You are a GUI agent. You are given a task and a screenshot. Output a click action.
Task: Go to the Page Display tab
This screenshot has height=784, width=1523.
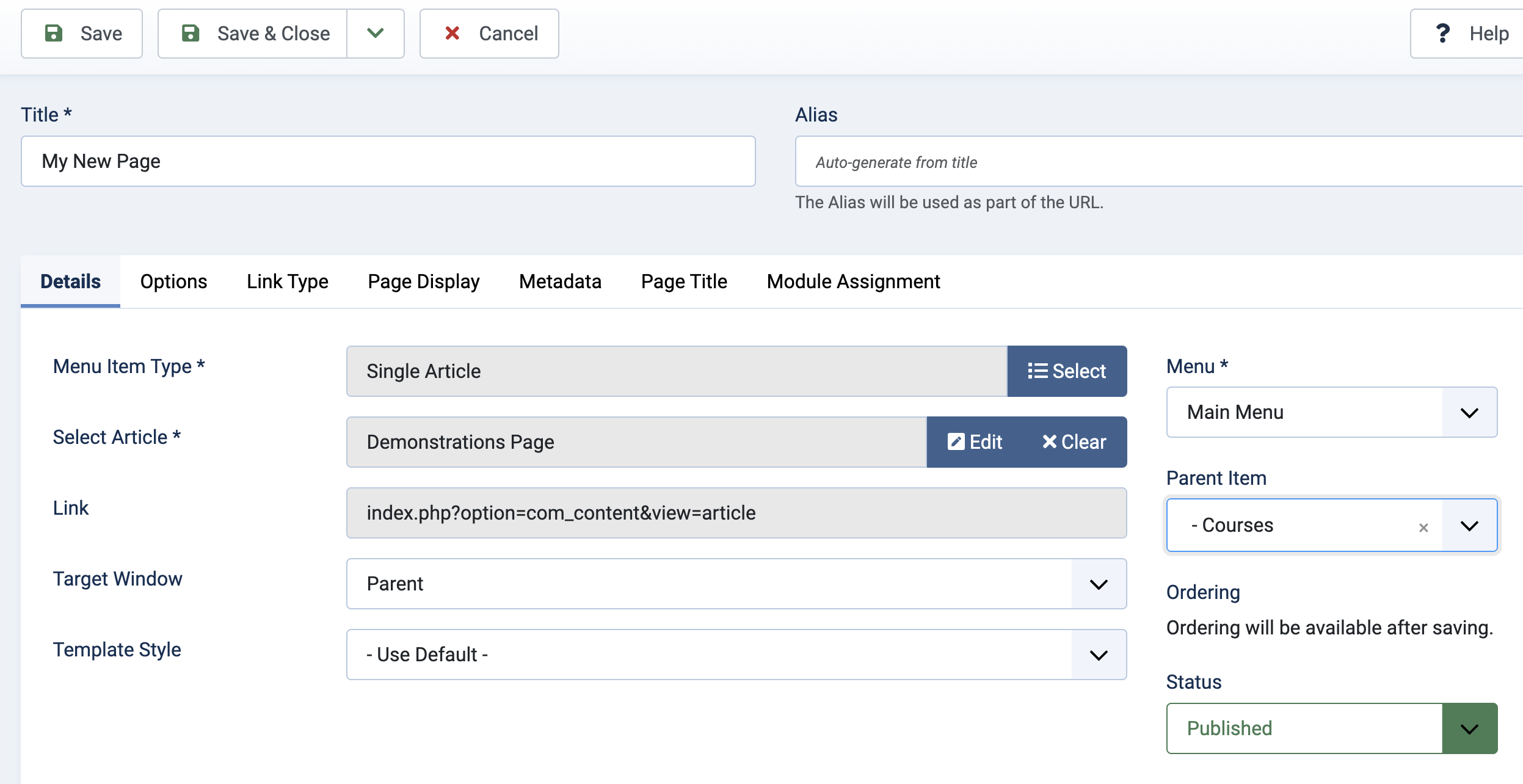[424, 281]
